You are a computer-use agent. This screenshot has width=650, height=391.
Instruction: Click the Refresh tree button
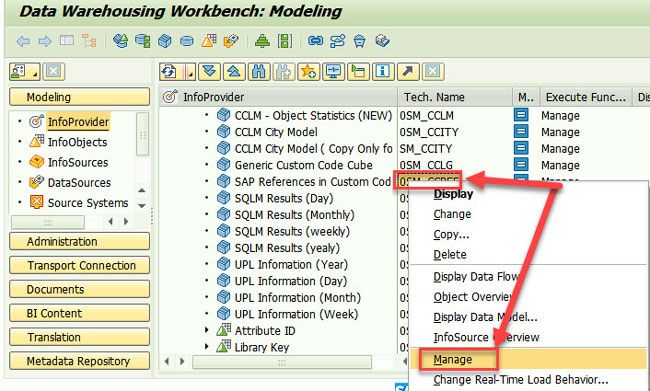[x=169, y=72]
